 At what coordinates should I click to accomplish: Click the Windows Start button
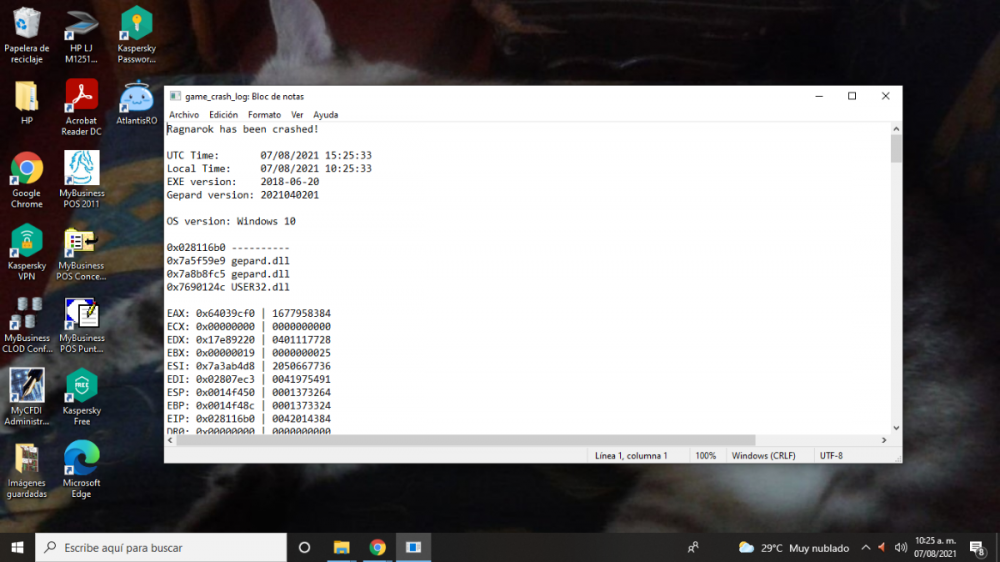[x=17, y=547]
